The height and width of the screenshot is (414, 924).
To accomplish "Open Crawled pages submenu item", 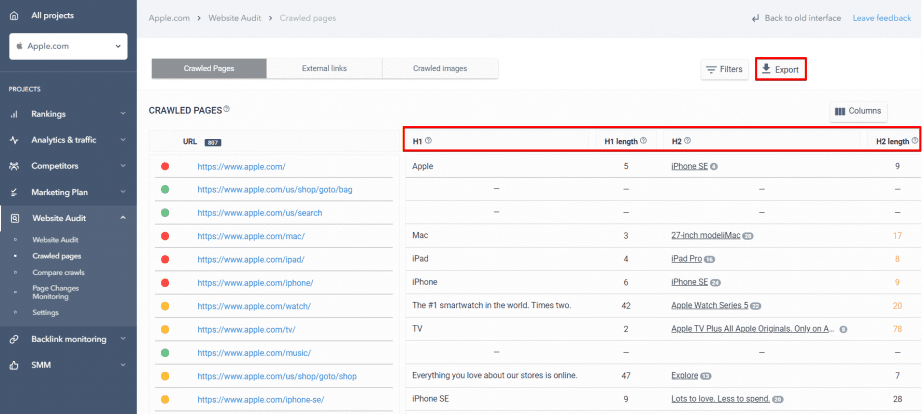I will pos(57,256).
